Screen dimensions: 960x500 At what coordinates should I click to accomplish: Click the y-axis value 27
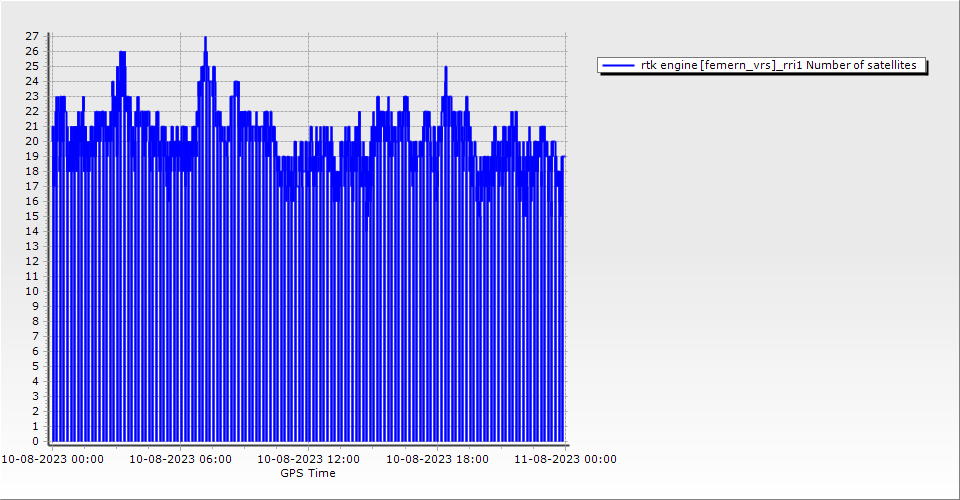32,36
